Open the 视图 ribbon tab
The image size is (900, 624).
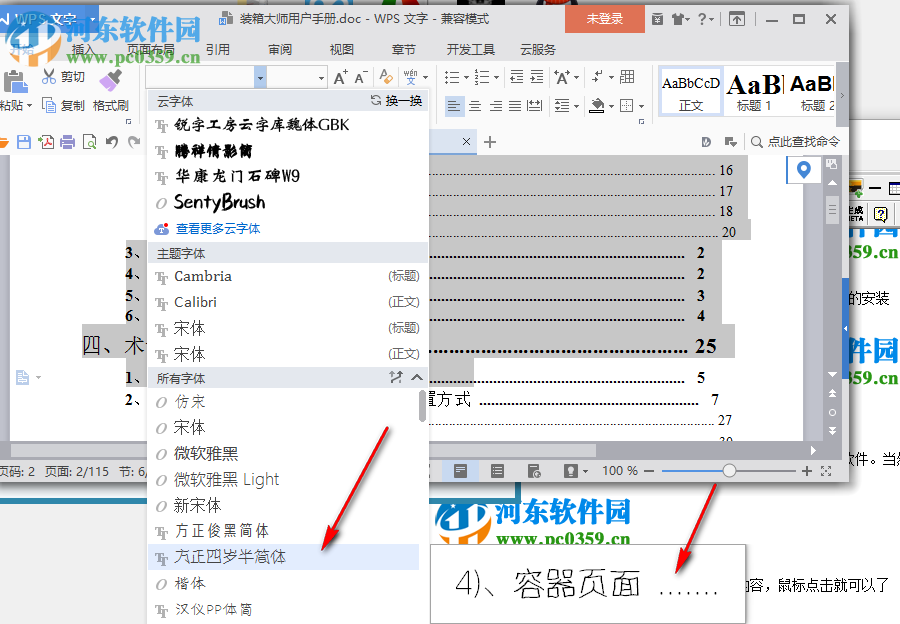coord(342,50)
